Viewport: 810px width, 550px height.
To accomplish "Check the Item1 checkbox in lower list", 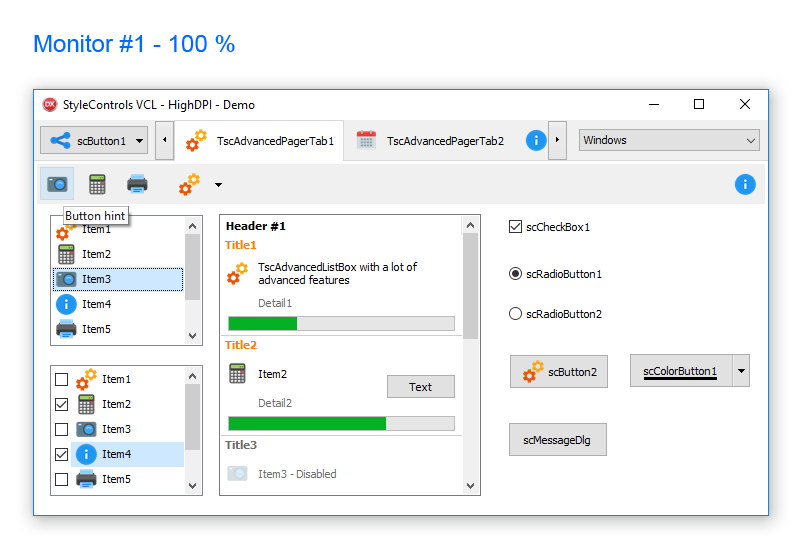I will pyautogui.click(x=61, y=380).
